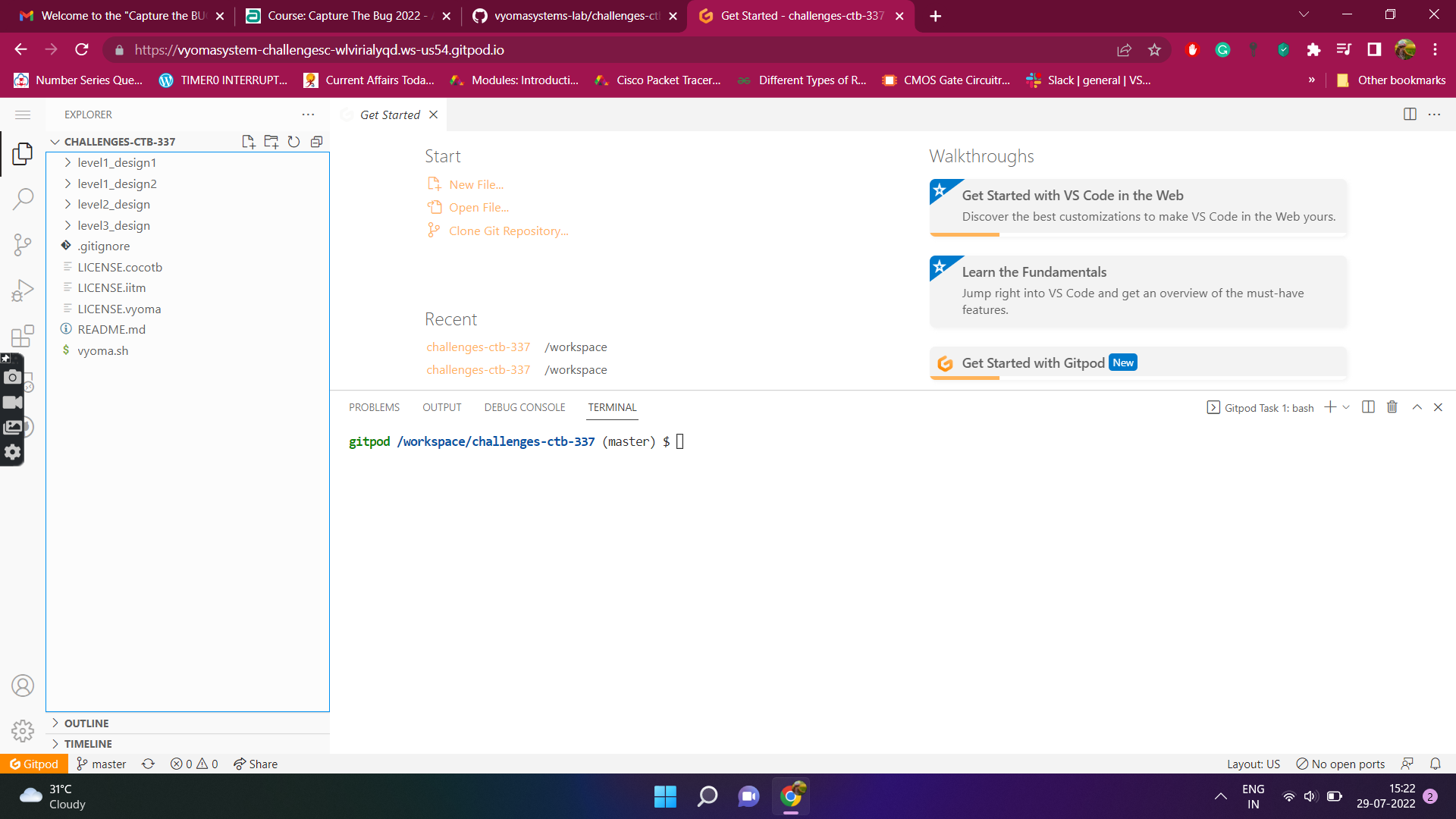Click the Share button in the status bar

point(255,764)
